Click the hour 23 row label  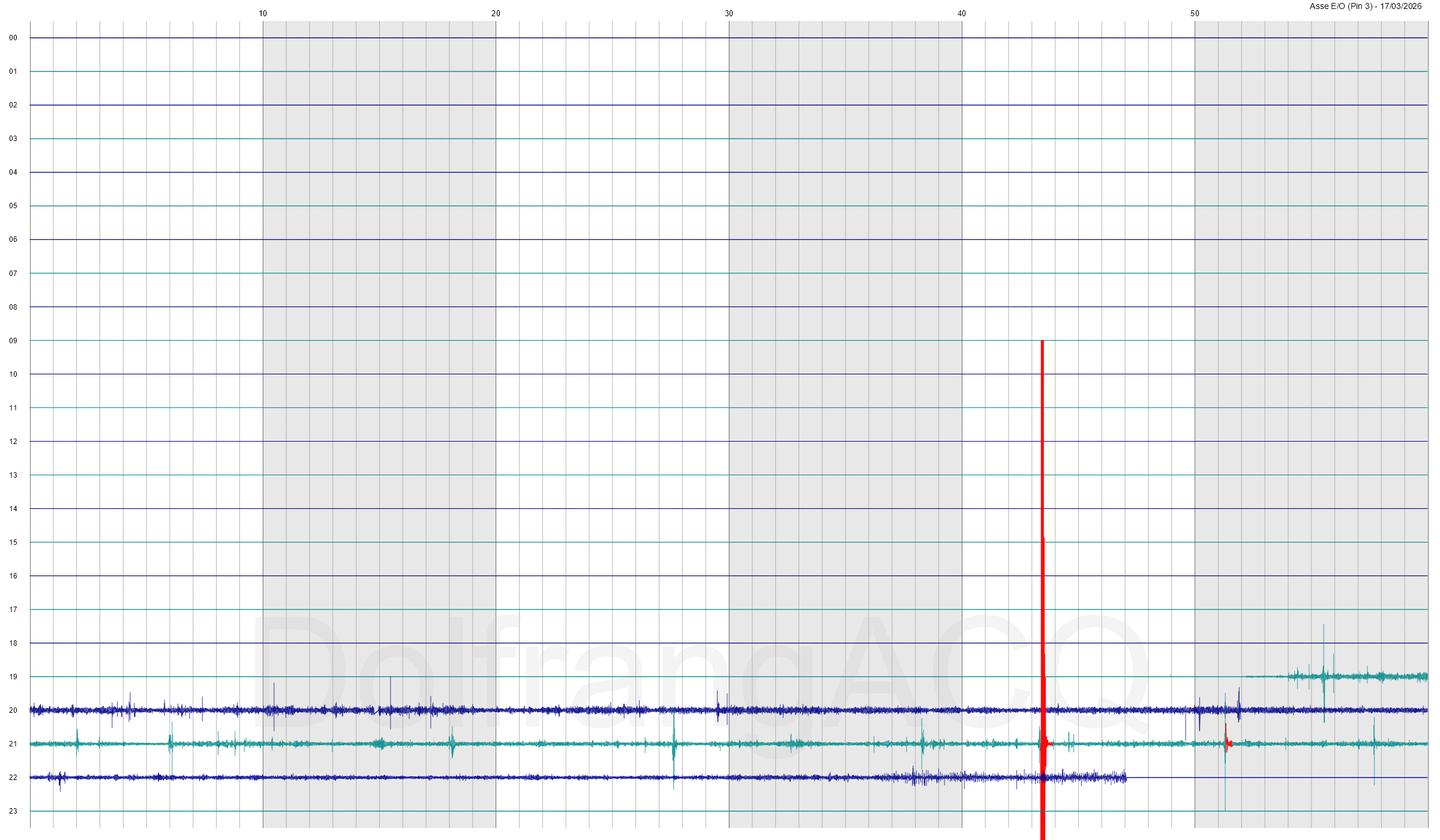(13, 811)
